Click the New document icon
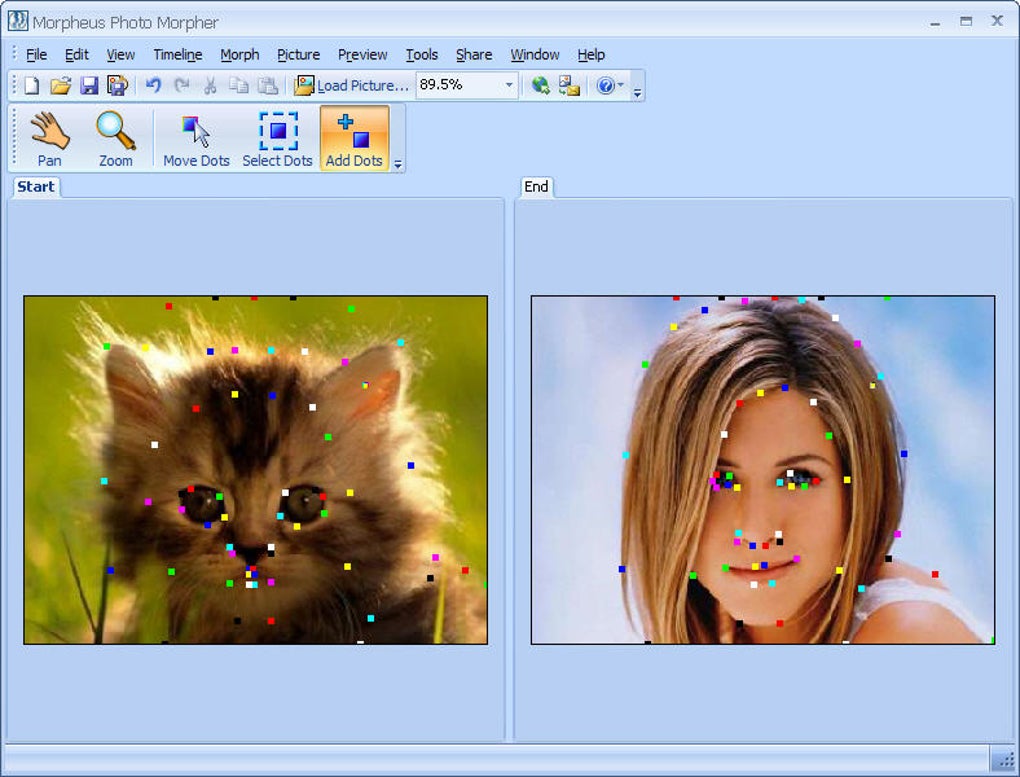Screen dimensions: 1020x777 [32, 85]
